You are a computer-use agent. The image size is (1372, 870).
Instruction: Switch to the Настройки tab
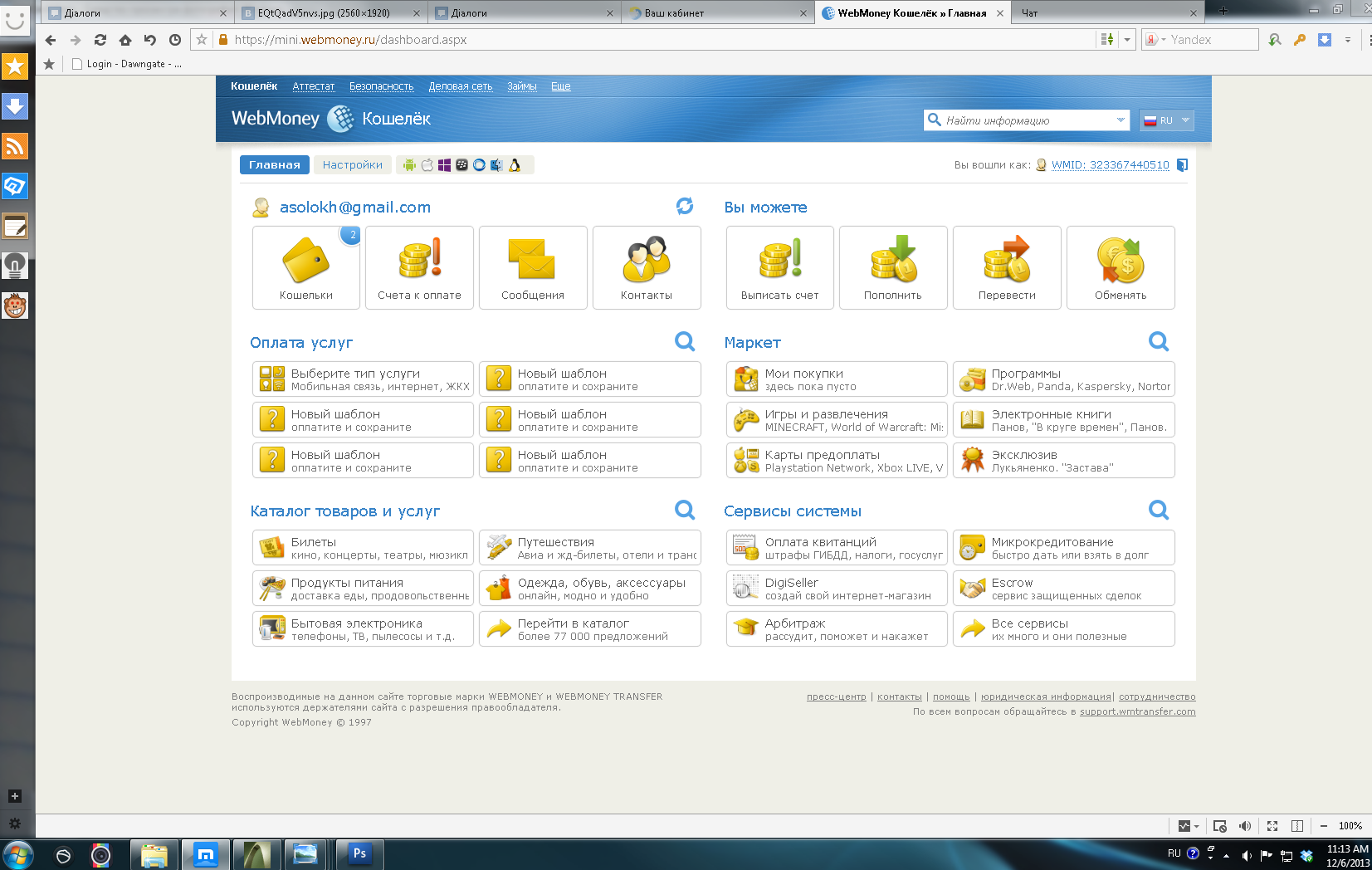tap(353, 165)
